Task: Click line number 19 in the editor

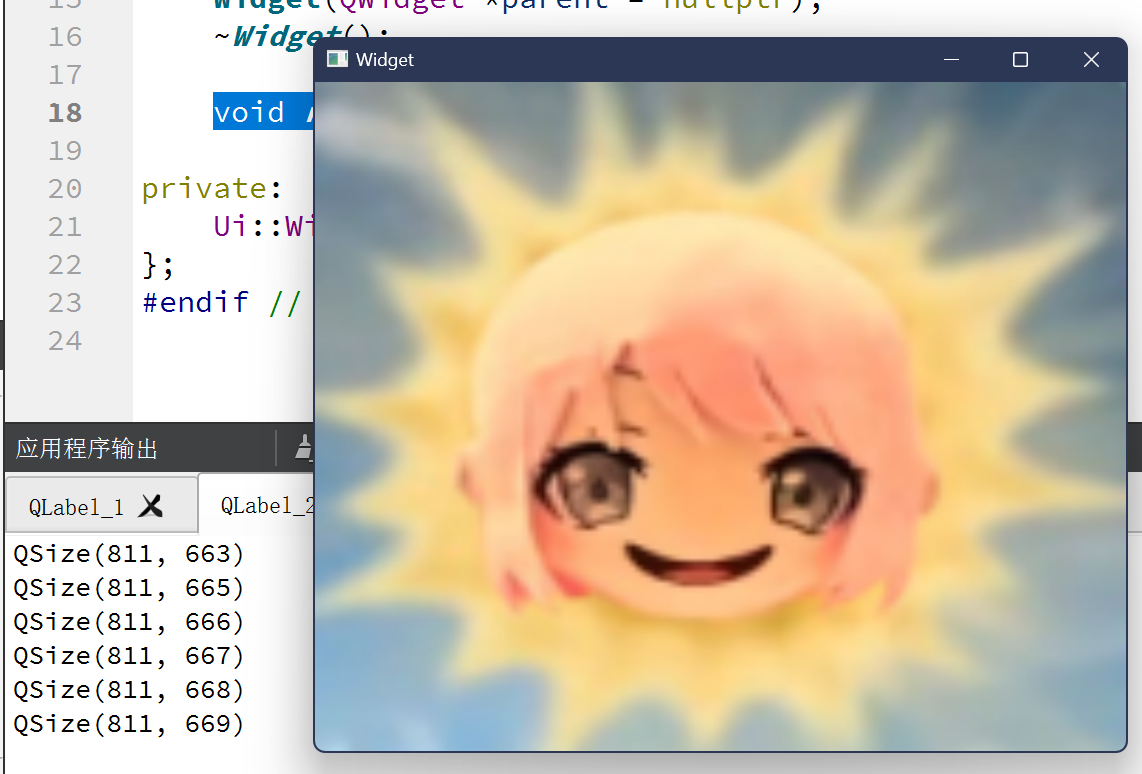Action: coord(65,151)
